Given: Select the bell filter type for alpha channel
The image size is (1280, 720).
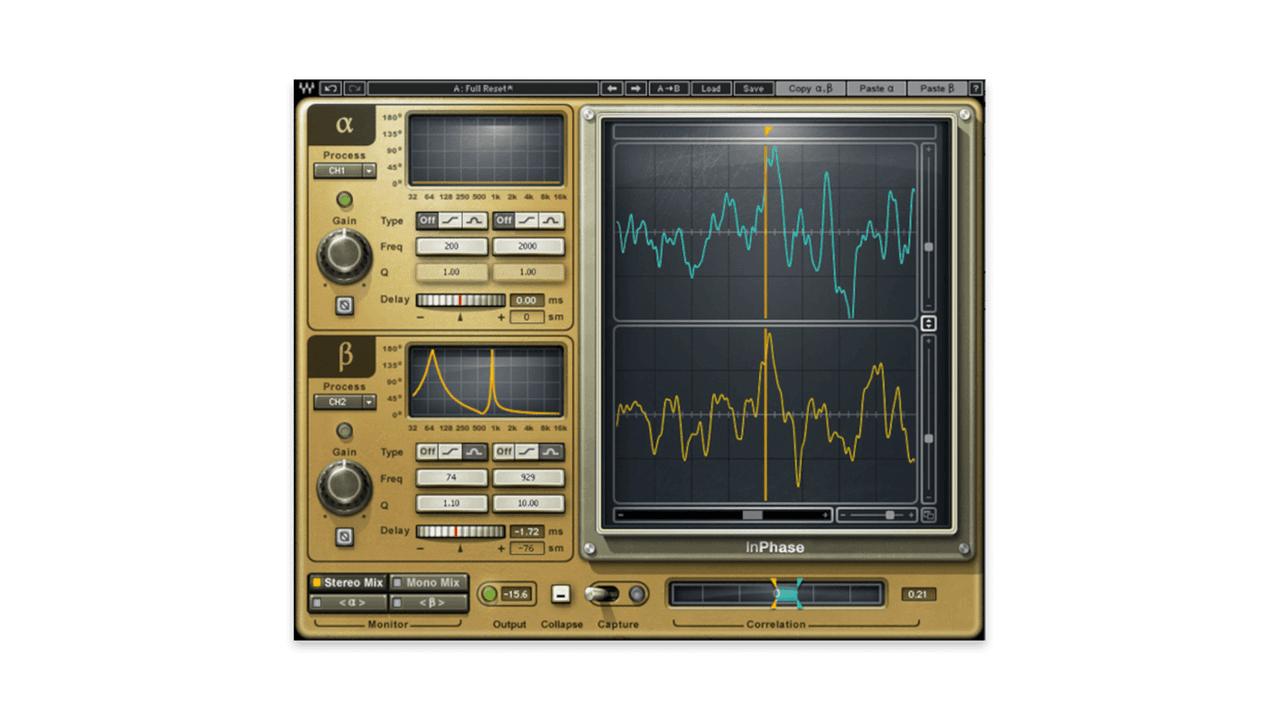Looking at the screenshot, I should 474,221.
